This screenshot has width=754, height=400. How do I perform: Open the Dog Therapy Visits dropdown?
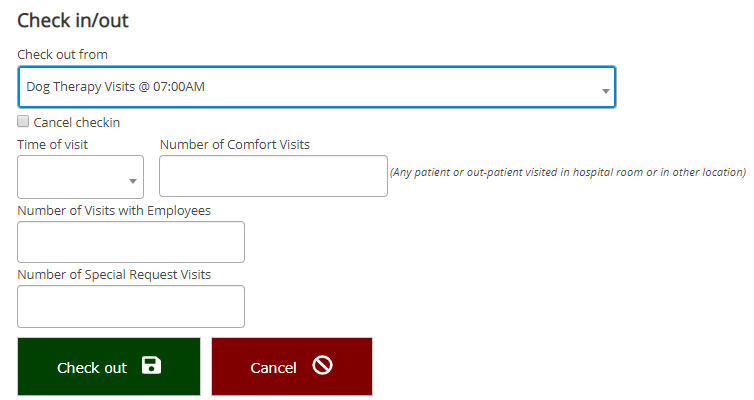point(300,87)
